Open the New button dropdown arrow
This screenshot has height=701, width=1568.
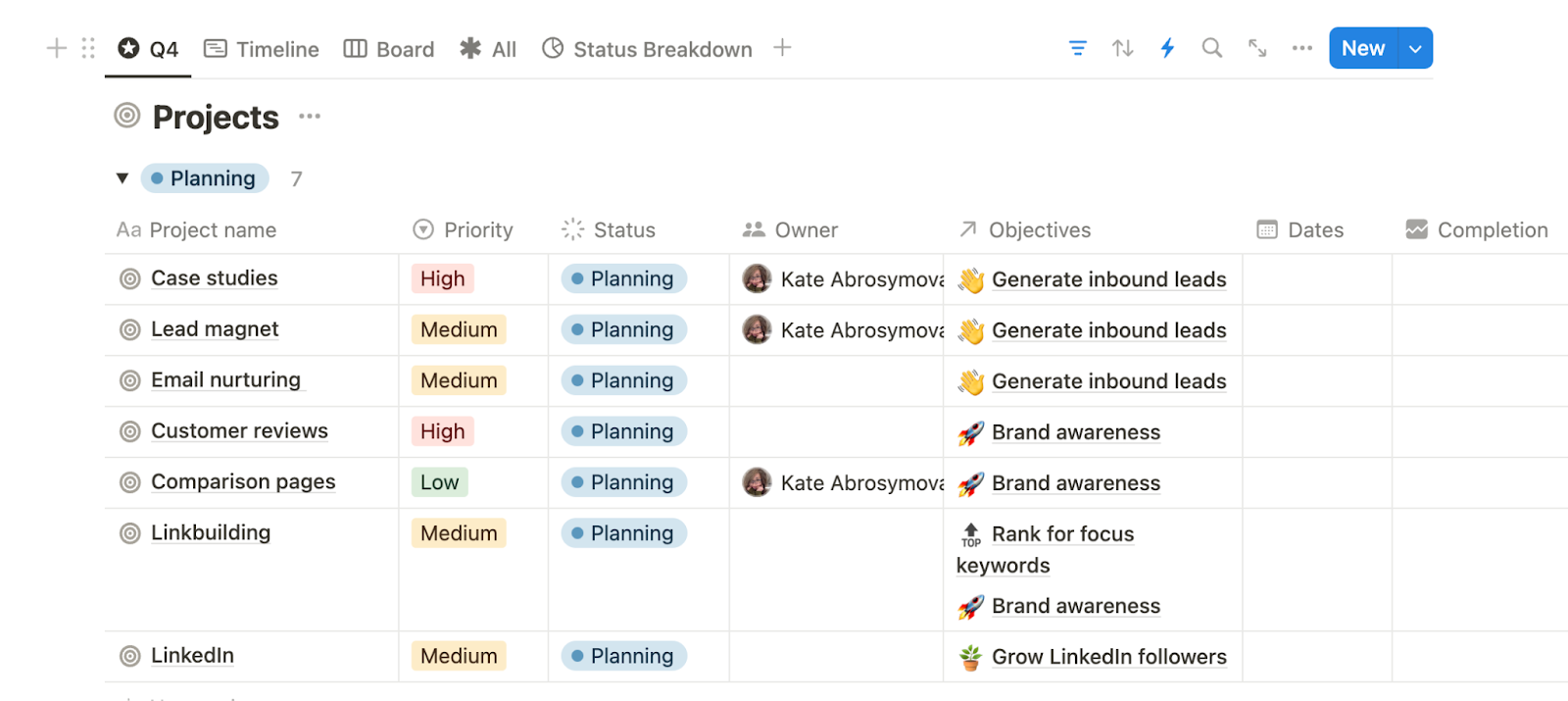point(1415,49)
